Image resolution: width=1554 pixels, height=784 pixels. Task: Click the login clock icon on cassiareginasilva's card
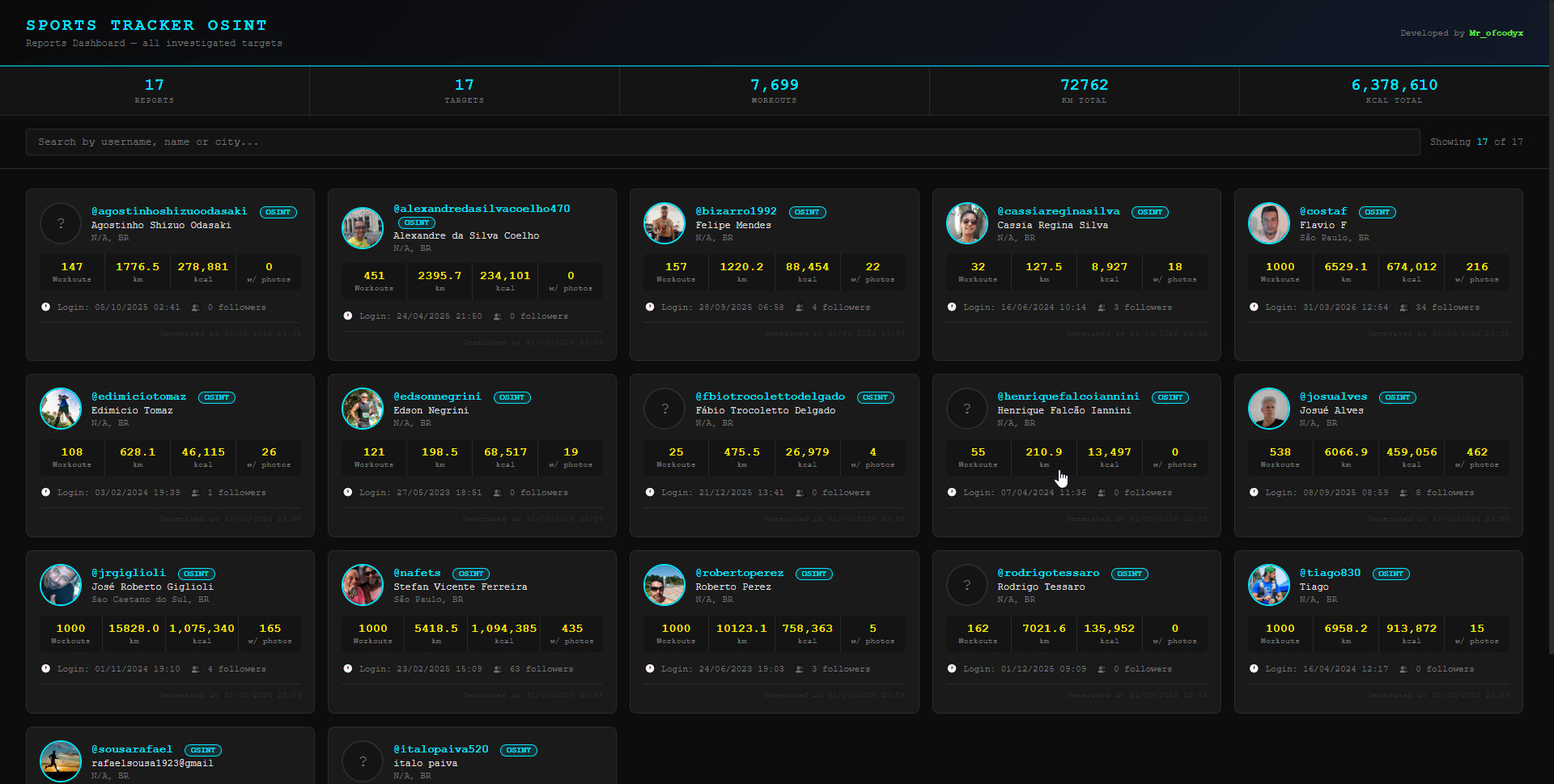tap(952, 307)
